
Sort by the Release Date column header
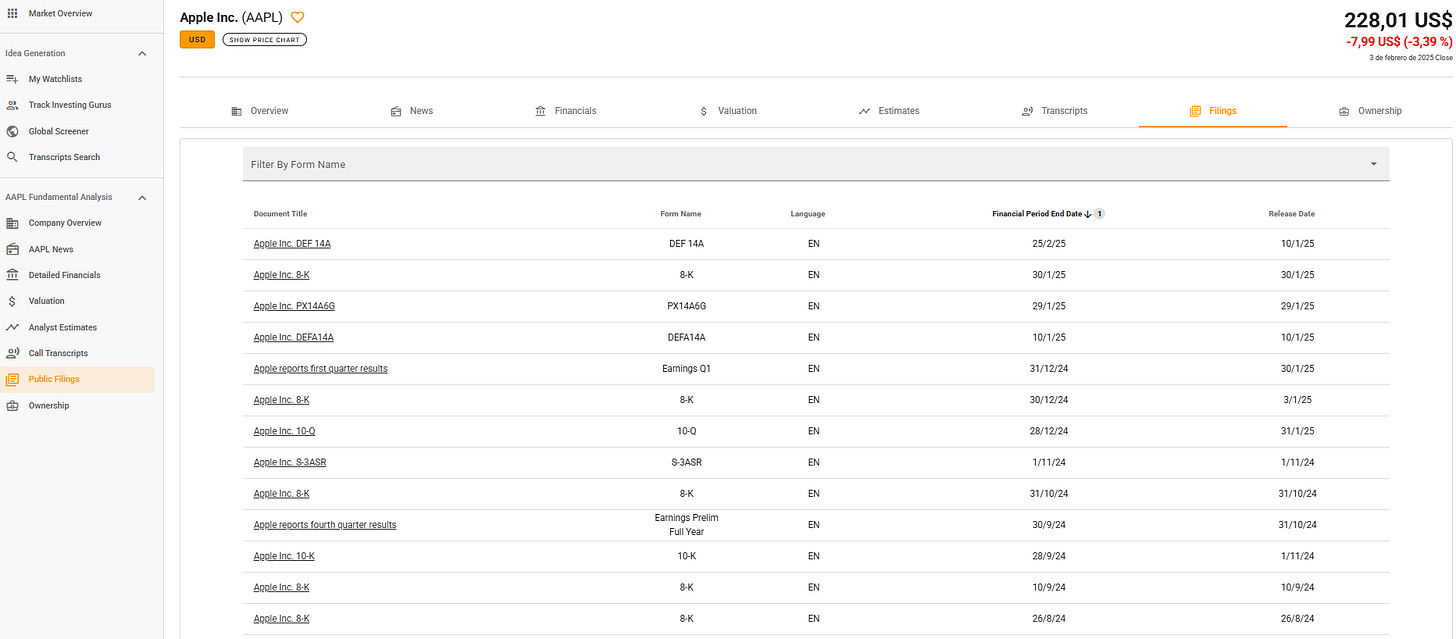[1291, 214]
